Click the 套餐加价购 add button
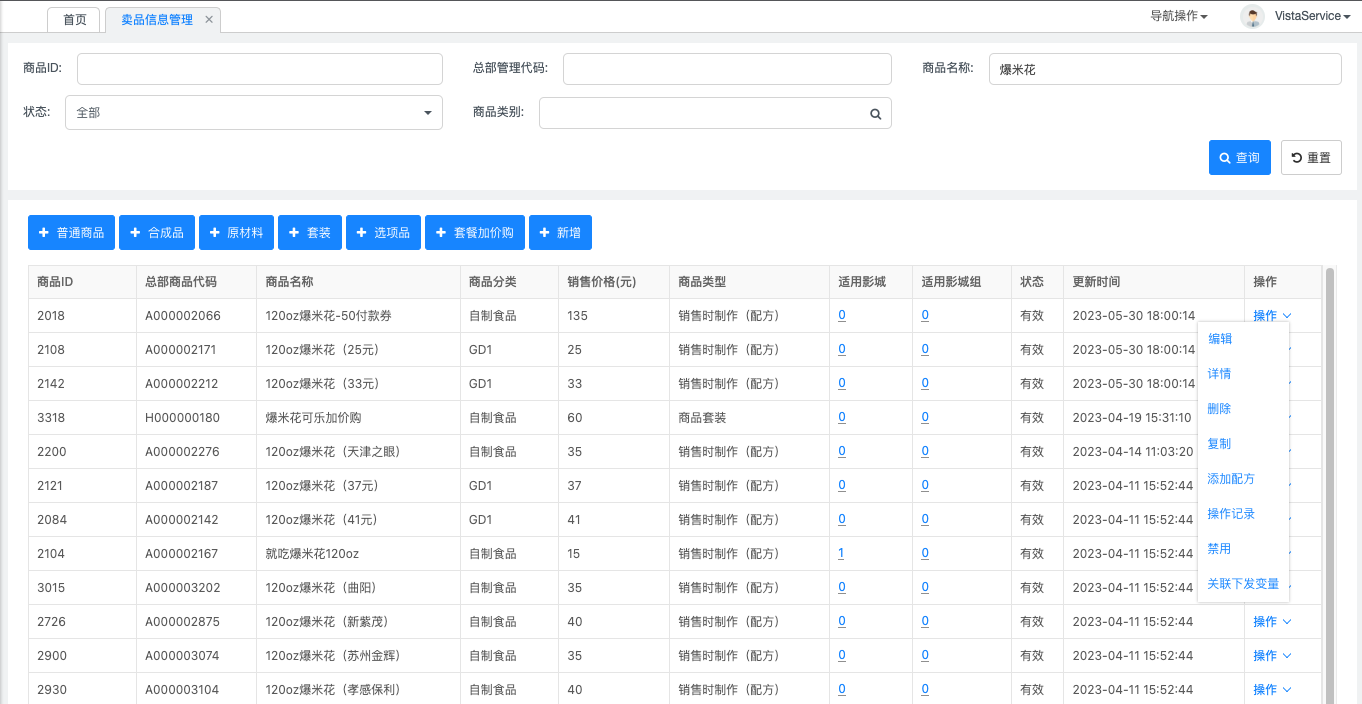Screen dimensions: 1362x704 pyautogui.click(x=475, y=233)
